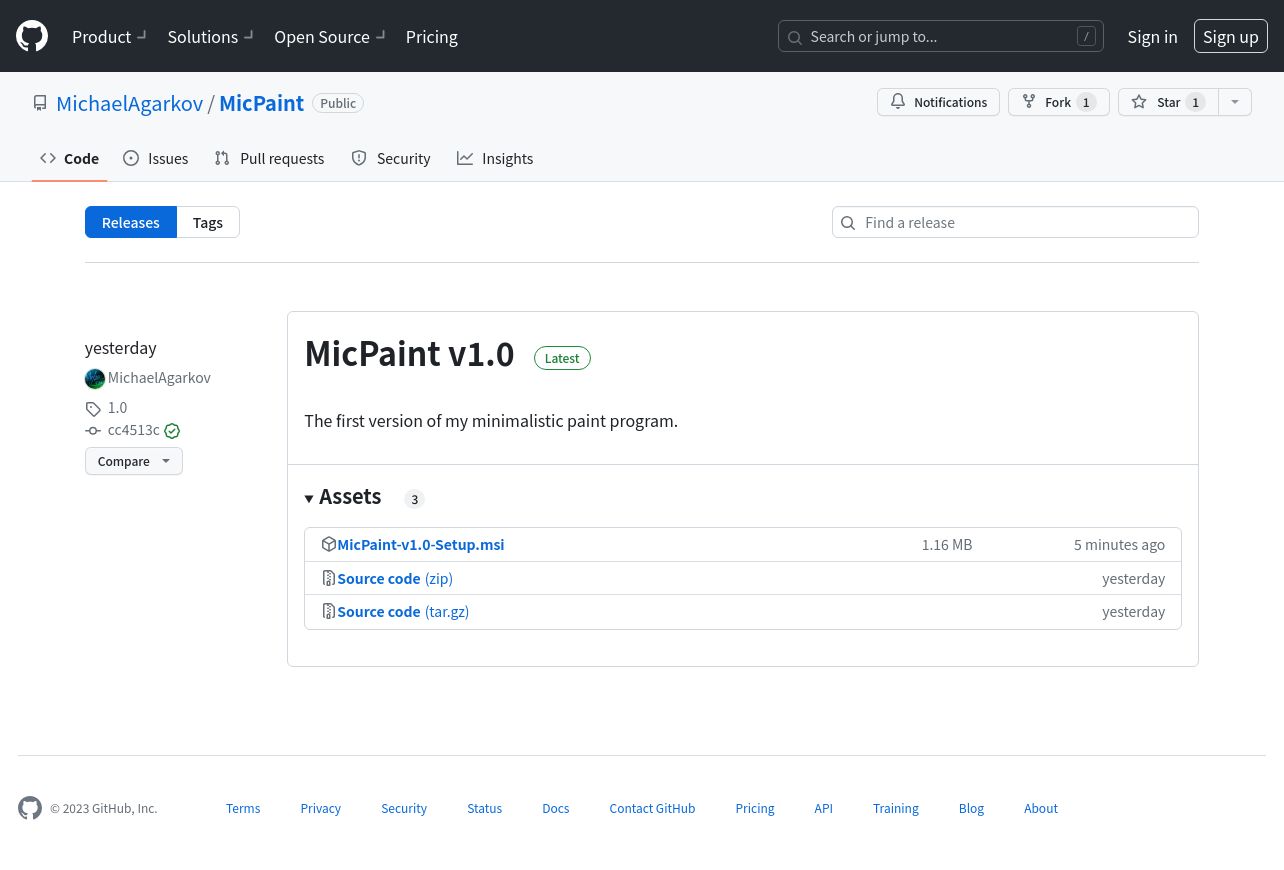Viewport: 1284px width, 870px height.
Task: Download Source code (zip)
Action: (395, 578)
